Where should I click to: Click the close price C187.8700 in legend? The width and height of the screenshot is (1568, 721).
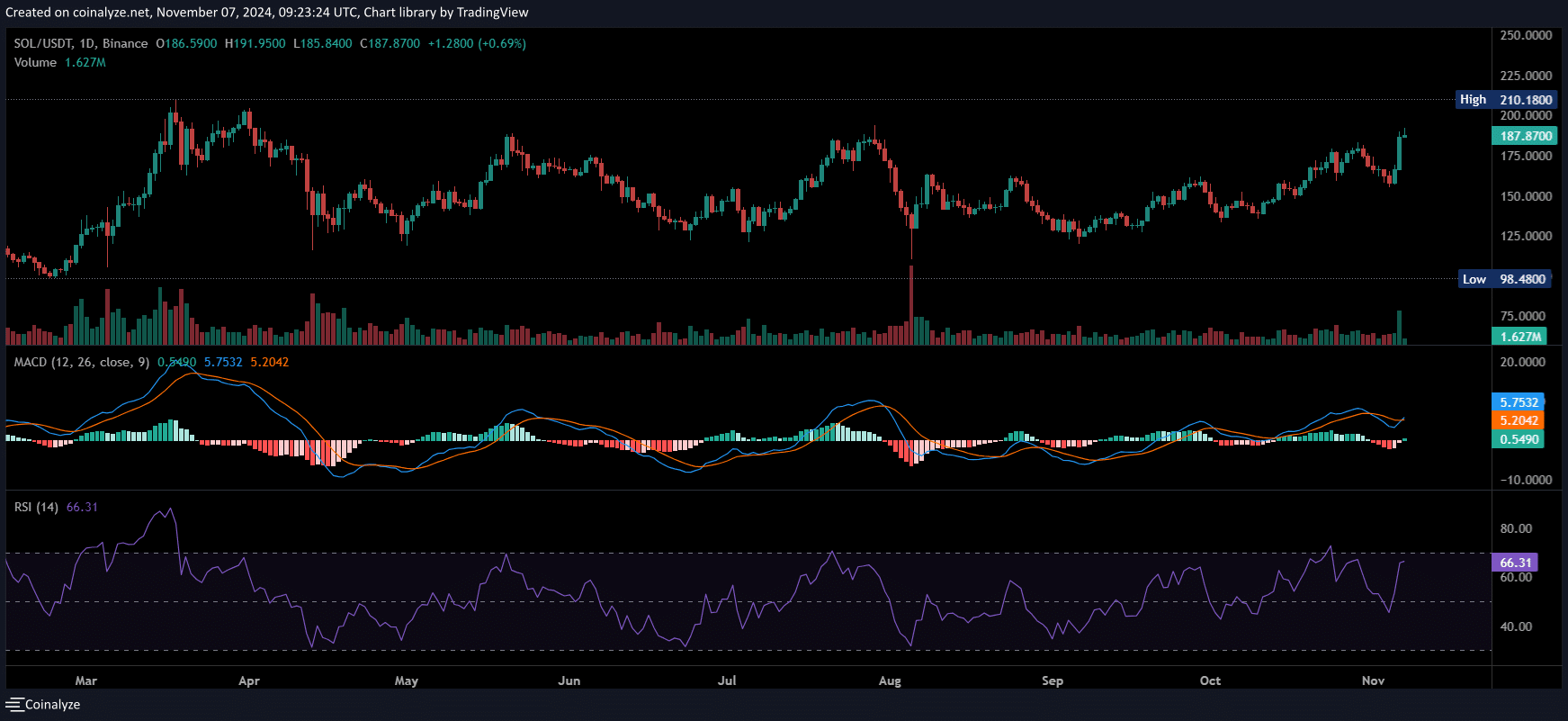(x=390, y=43)
